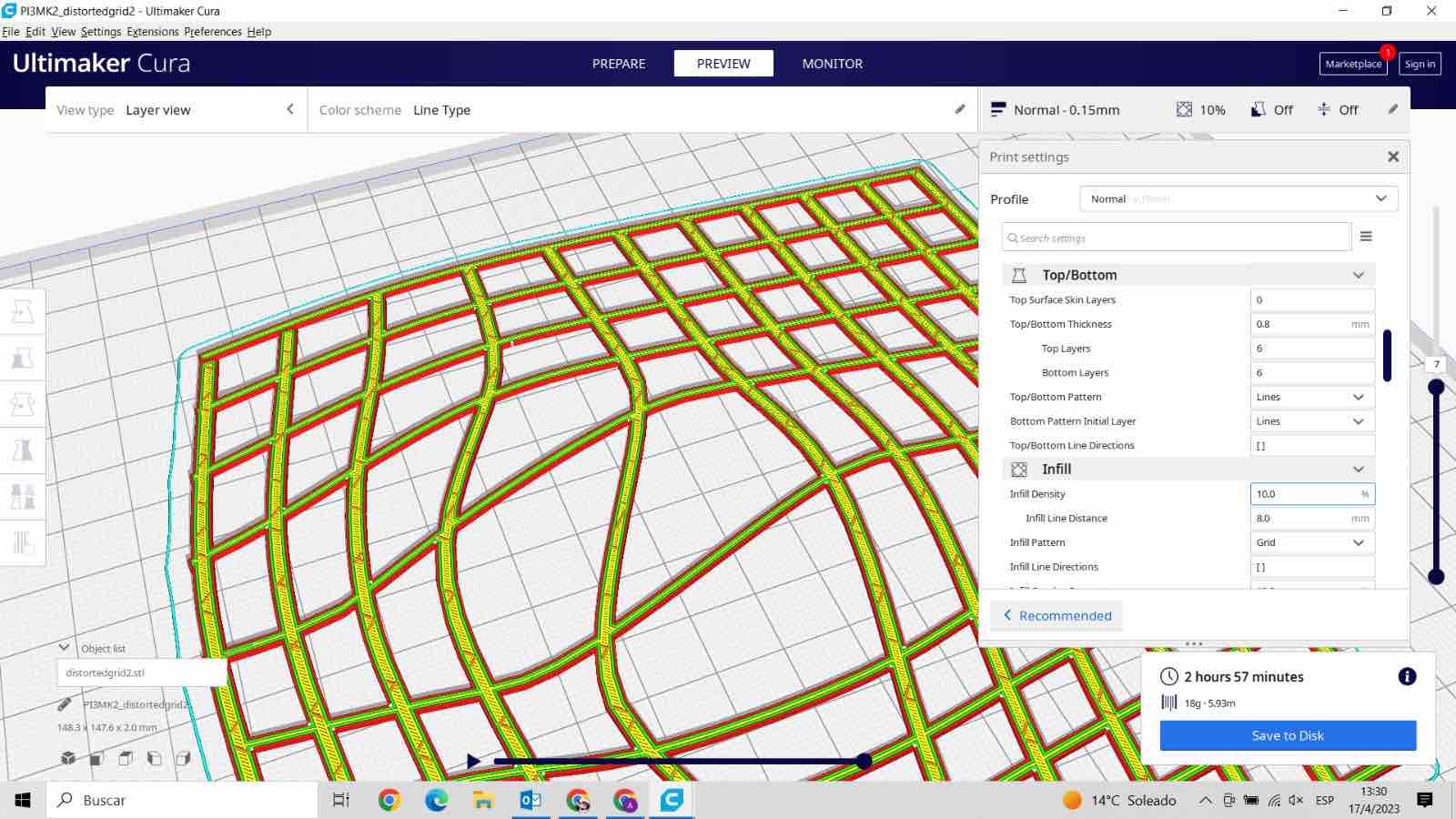Click pencil icon beside PI3MK2 job name
1456x819 pixels.
tap(65, 704)
